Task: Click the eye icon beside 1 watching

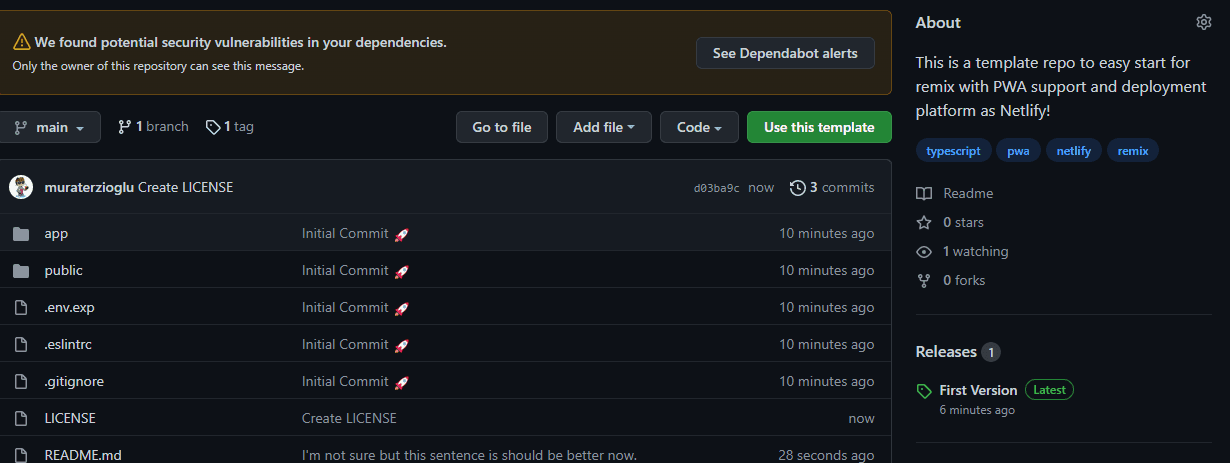Action: coord(924,251)
